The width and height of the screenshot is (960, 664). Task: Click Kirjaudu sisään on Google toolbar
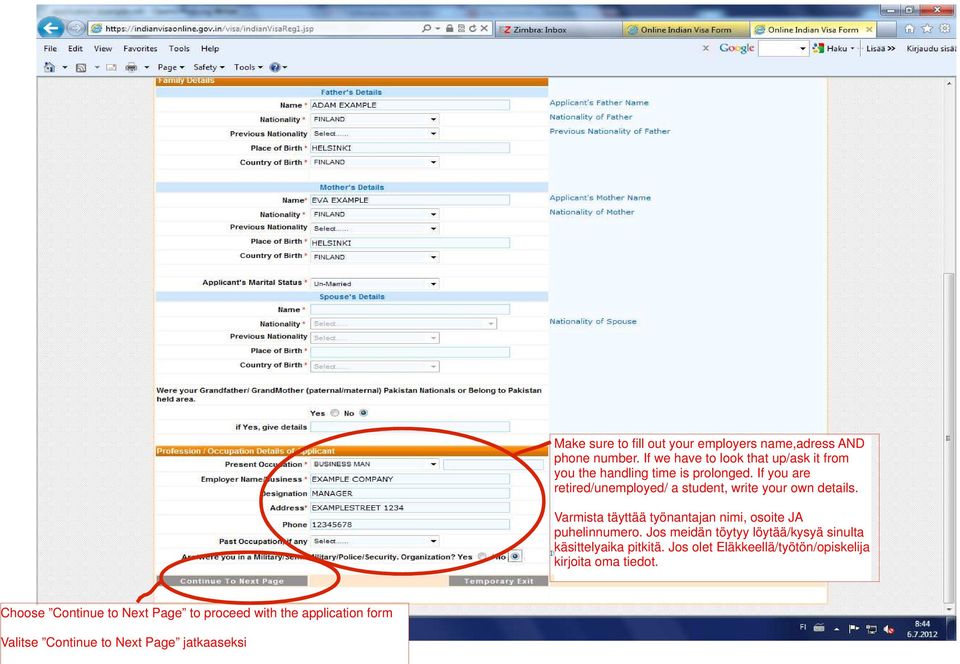931,48
